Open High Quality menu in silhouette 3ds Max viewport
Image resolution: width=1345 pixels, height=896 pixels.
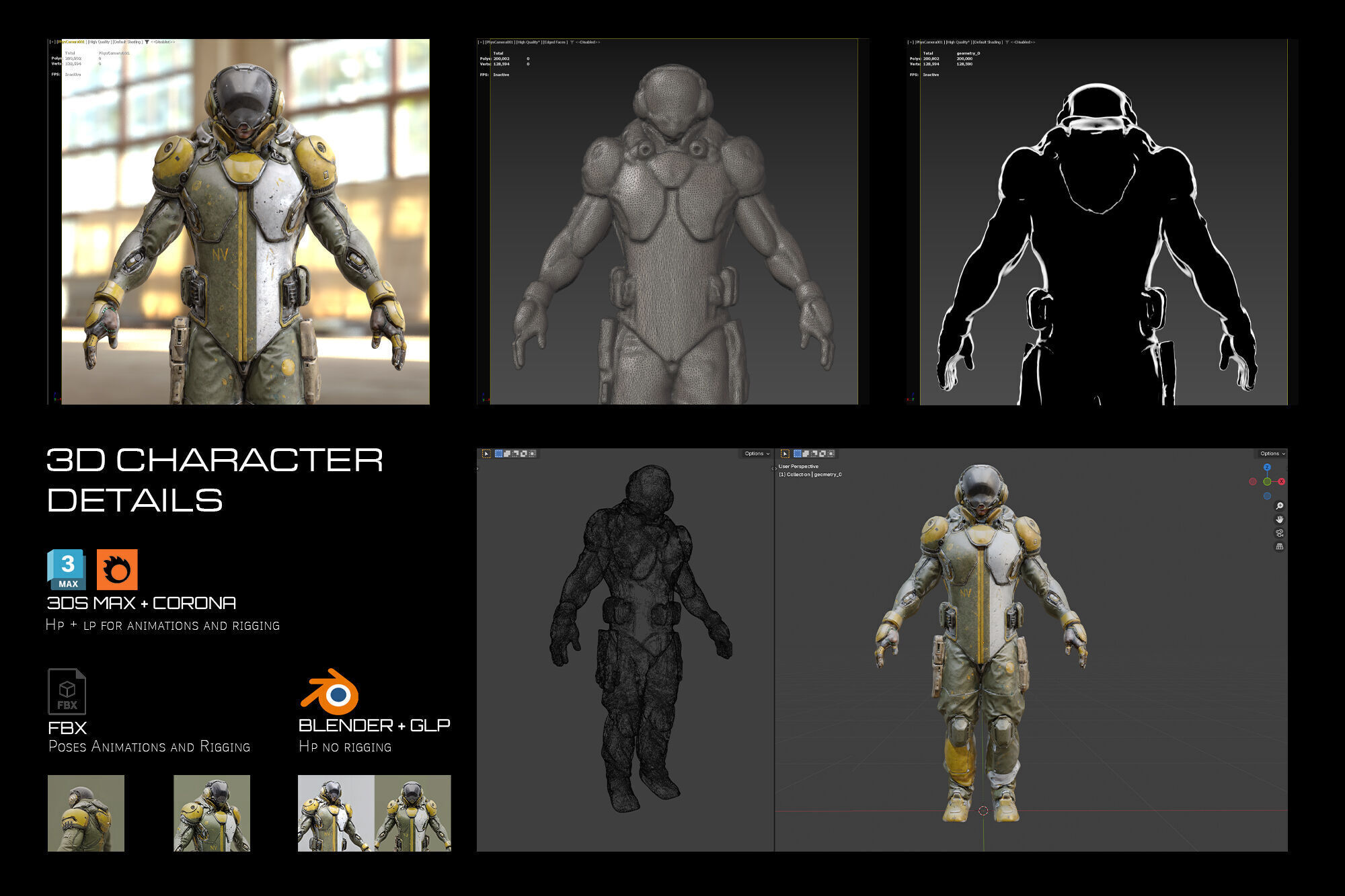pos(958,42)
